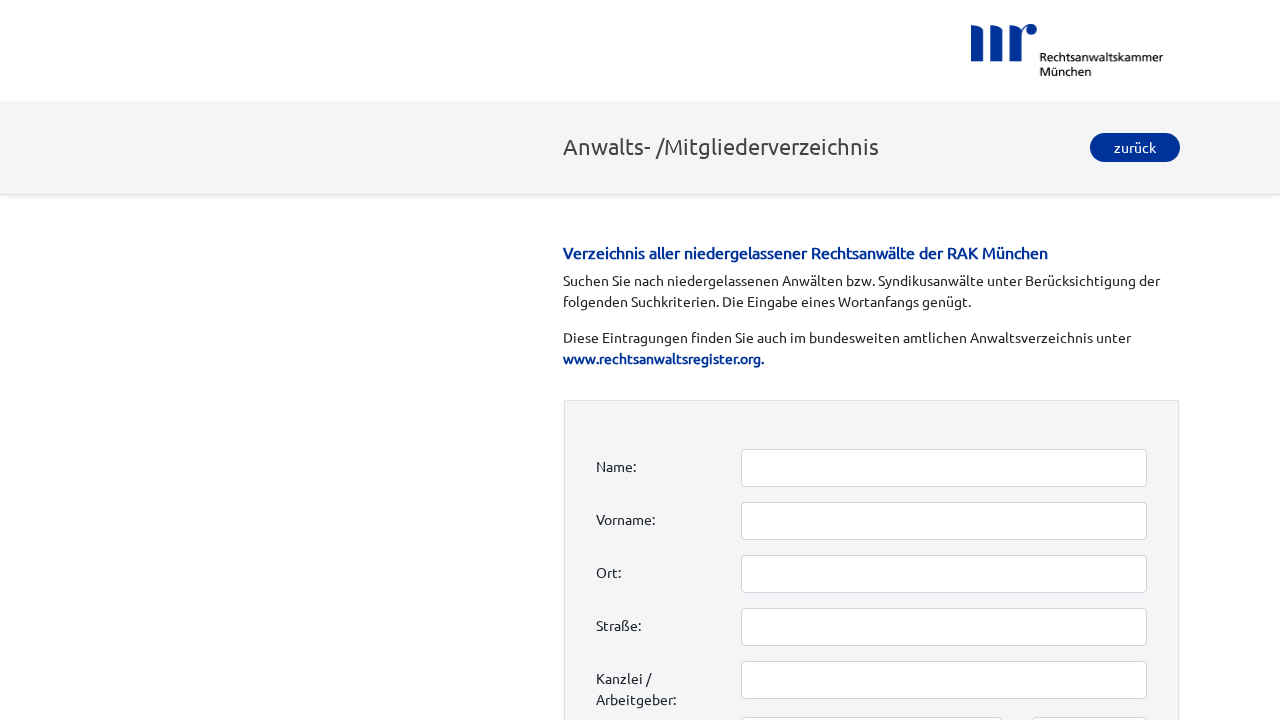This screenshot has width=1280, height=720.
Task: Open the www.rechtsanwaltsregister.org link
Action: [x=663, y=359]
